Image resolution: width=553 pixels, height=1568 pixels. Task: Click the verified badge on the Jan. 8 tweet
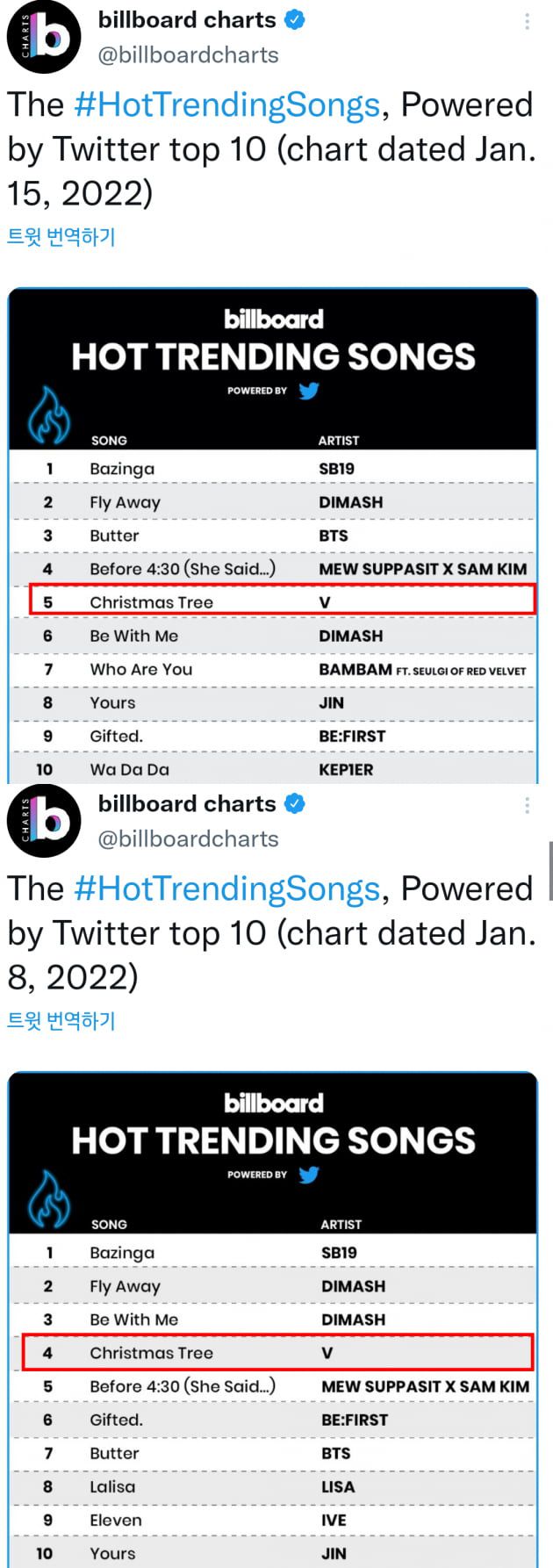(x=295, y=803)
